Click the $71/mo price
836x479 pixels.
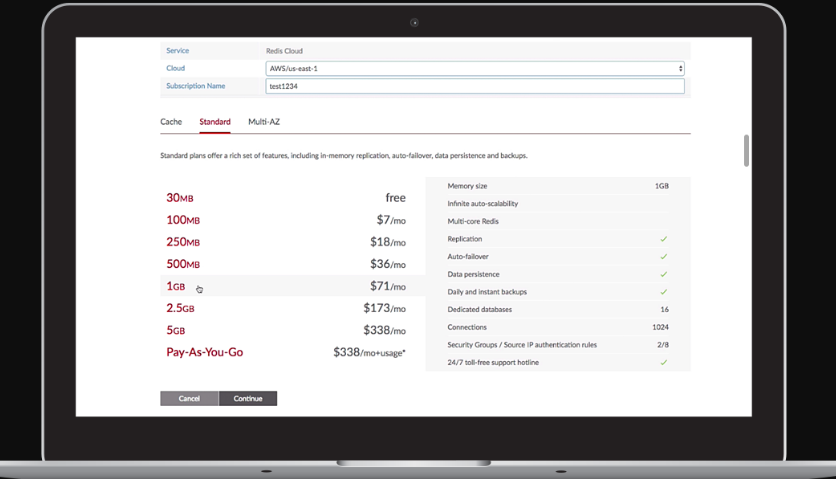click(x=388, y=286)
